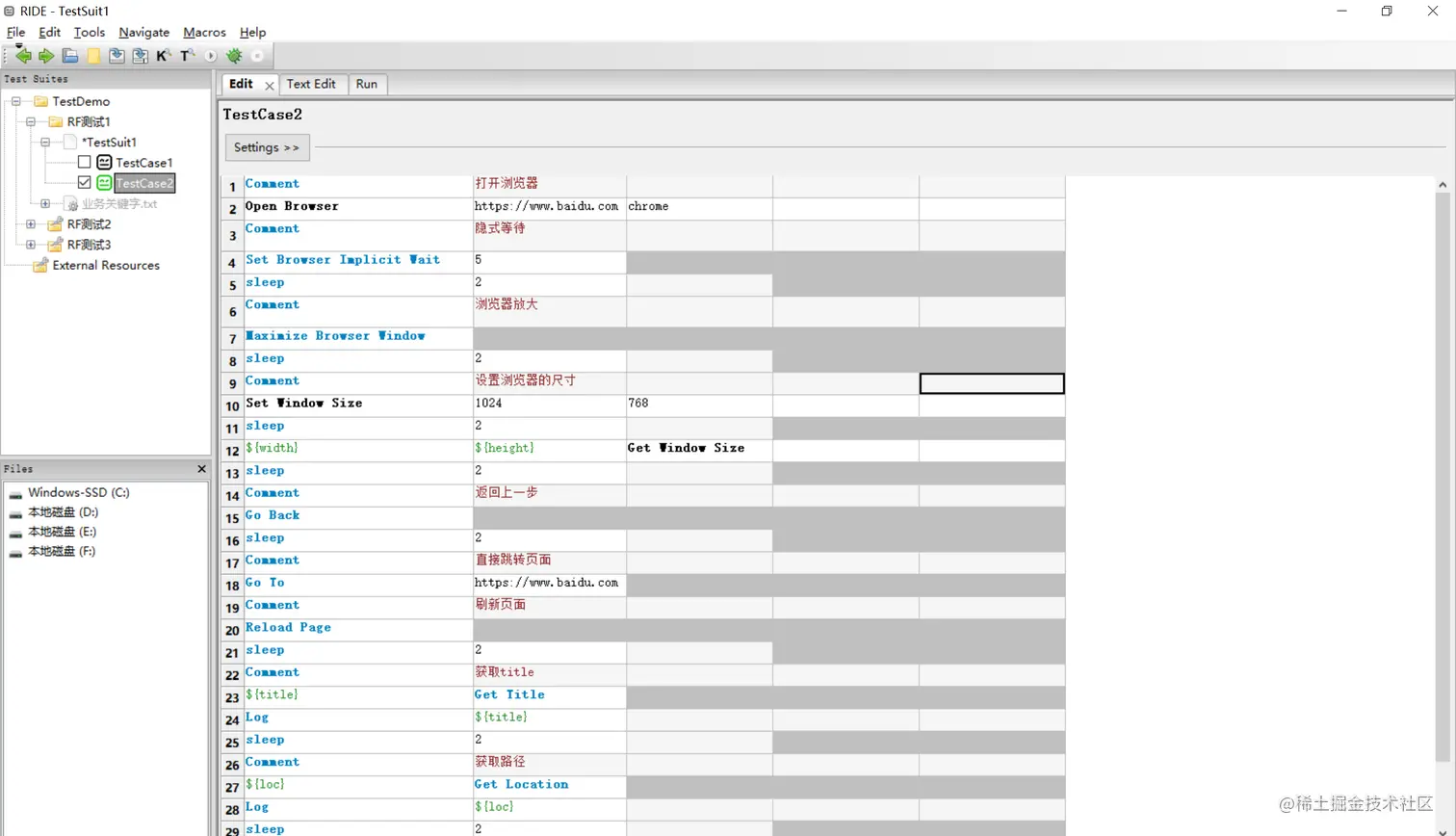Click the Save toolbar icon
Image resolution: width=1456 pixels, height=836 pixels.
[117, 56]
